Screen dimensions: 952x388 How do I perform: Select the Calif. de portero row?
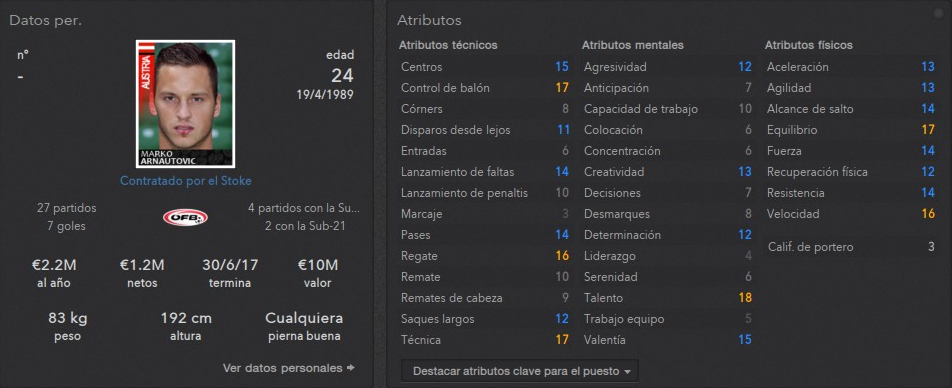pyautogui.click(x=849, y=247)
